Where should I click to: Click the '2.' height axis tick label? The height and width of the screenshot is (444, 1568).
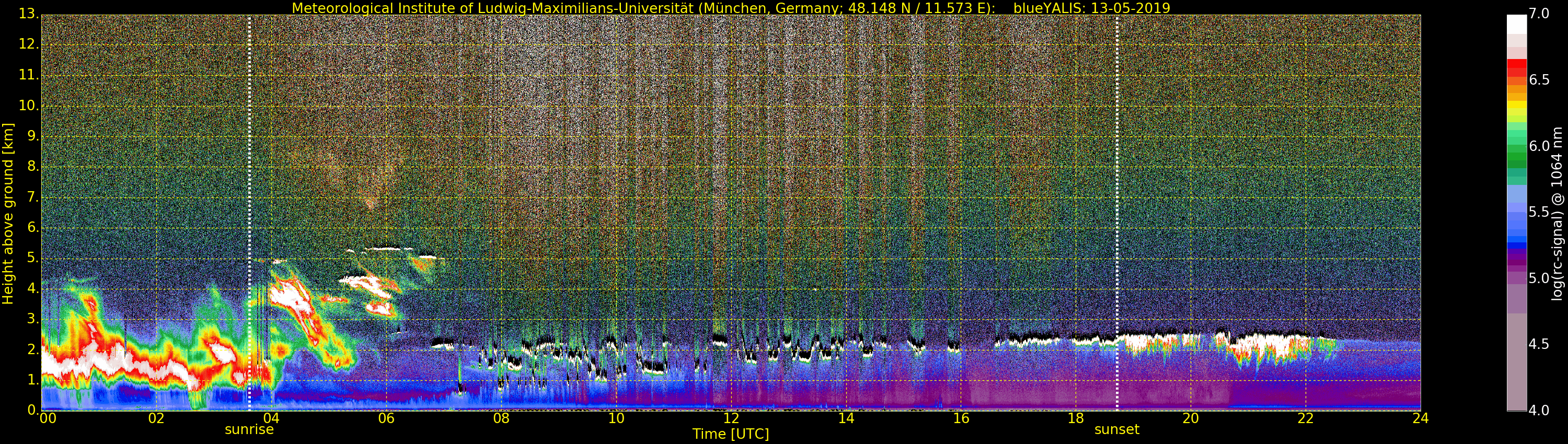[33, 348]
